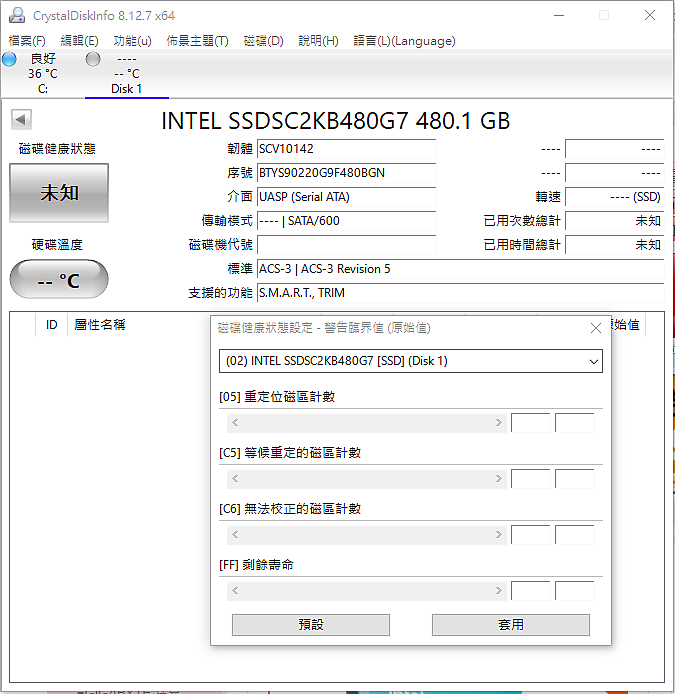Click the gray status circle for Disk 1
Viewport: 675px width, 694px height.
pos(93,59)
